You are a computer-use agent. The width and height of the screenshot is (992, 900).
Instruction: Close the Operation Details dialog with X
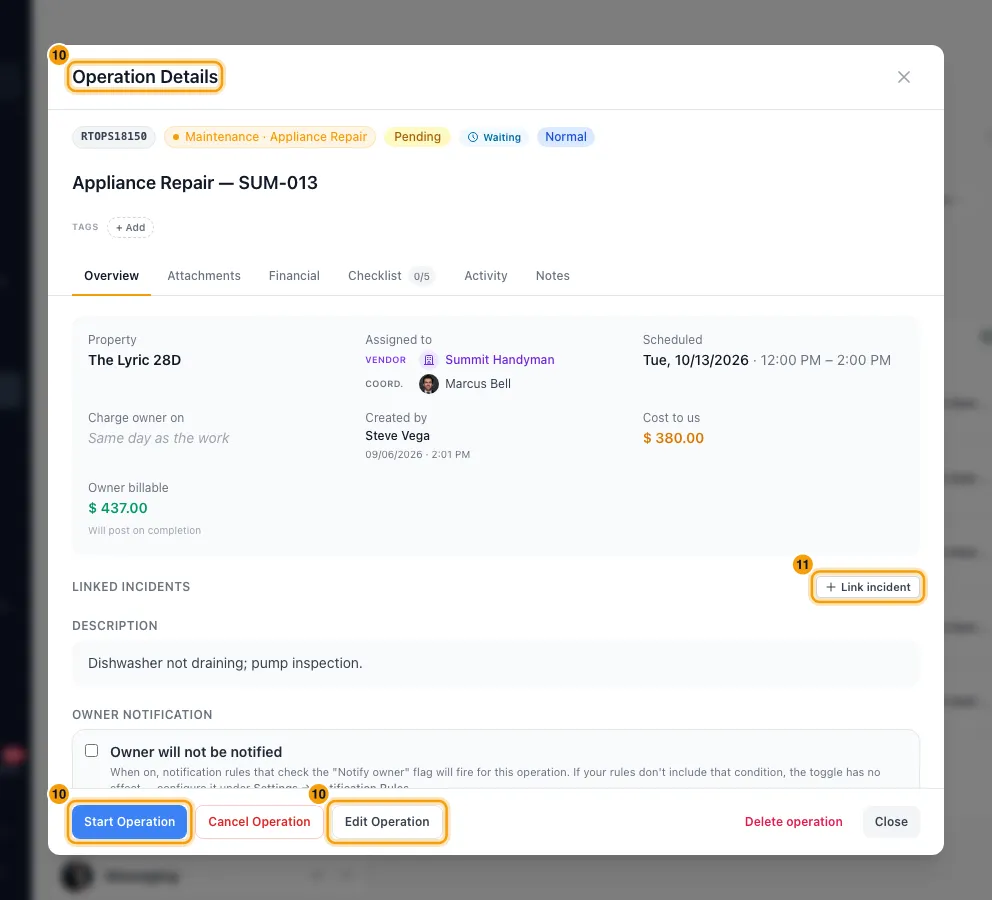pos(903,77)
